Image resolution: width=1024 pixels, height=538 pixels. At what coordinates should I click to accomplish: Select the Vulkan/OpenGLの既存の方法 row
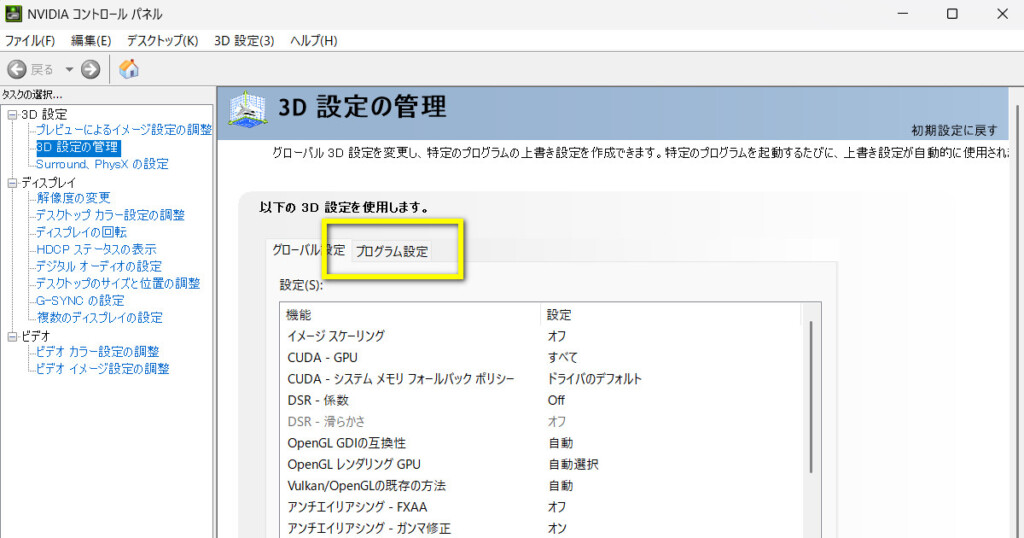pos(543,486)
